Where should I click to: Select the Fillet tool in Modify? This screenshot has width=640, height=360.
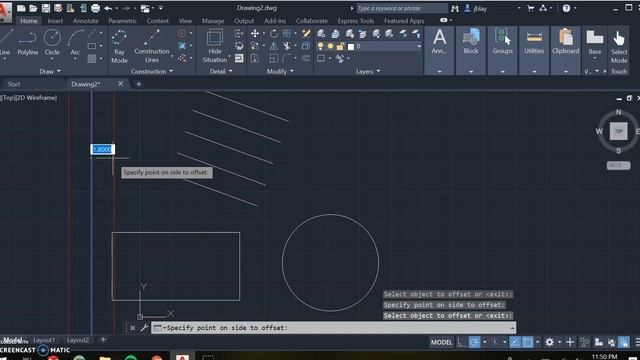(x=287, y=59)
